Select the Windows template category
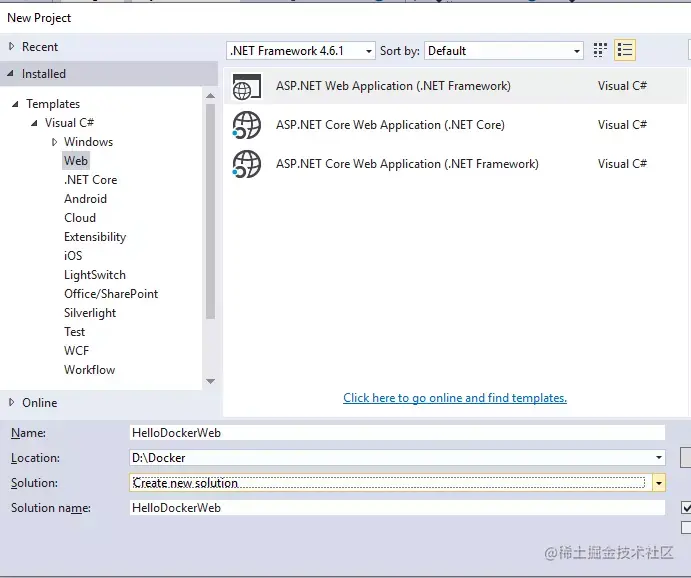The width and height of the screenshot is (691, 578). (x=89, y=142)
